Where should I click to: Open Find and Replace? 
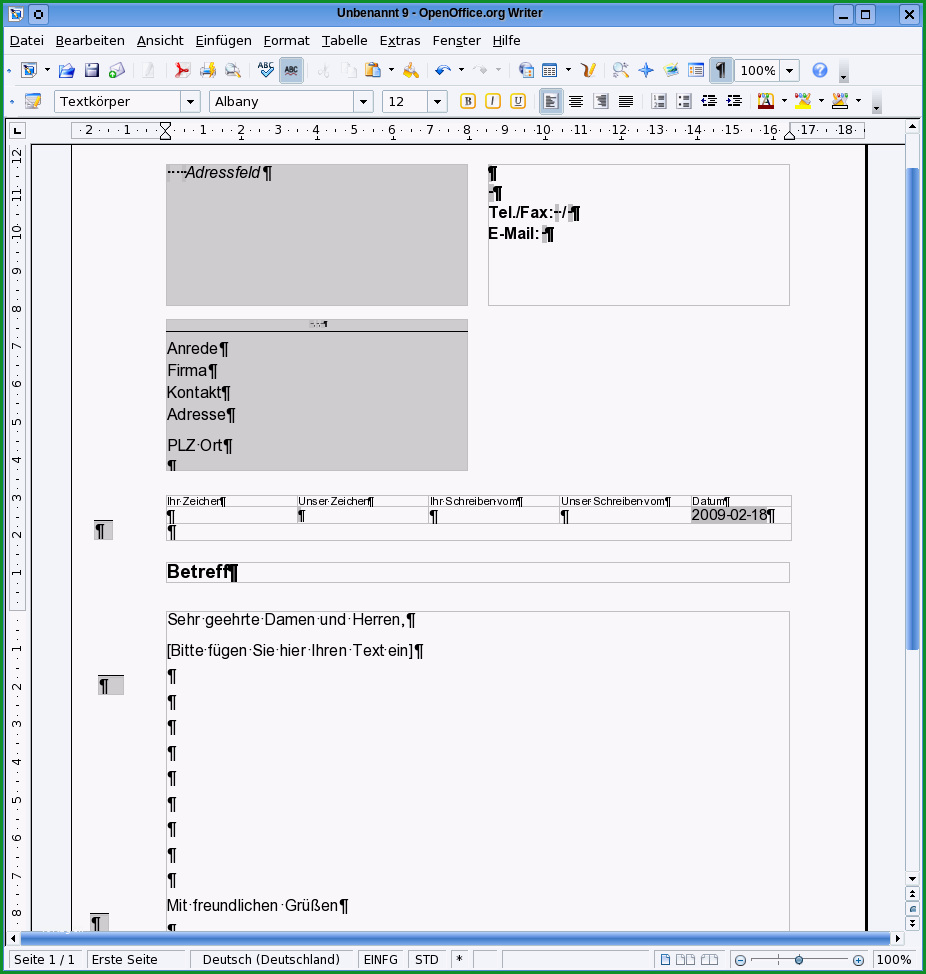pyautogui.click(x=620, y=70)
